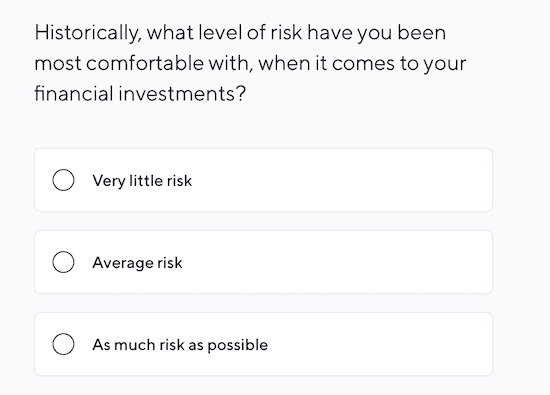Select the Very little risk radio button
Screen dimensions: 550x395
63,180
